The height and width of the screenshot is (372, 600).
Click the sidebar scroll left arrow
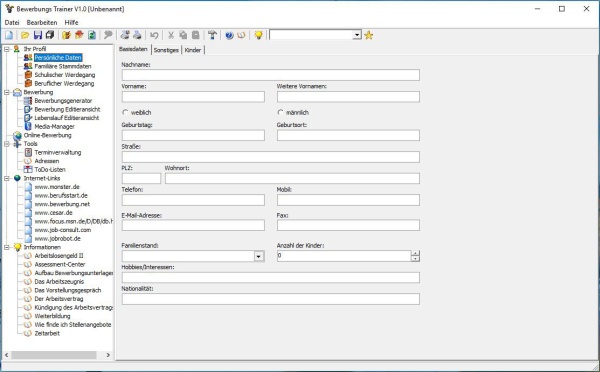coord(7,355)
